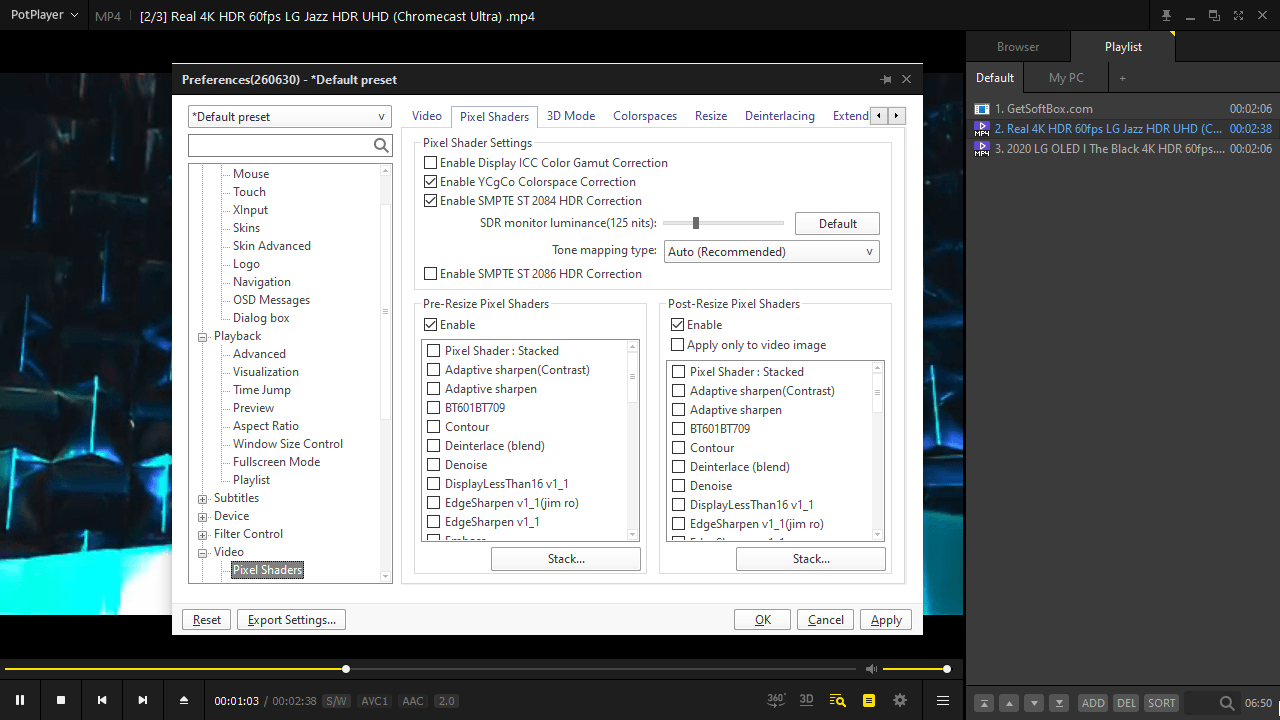The height and width of the screenshot is (720, 1280).
Task: Click the playlist search magnifier icon
Action: pyautogui.click(x=1227, y=703)
